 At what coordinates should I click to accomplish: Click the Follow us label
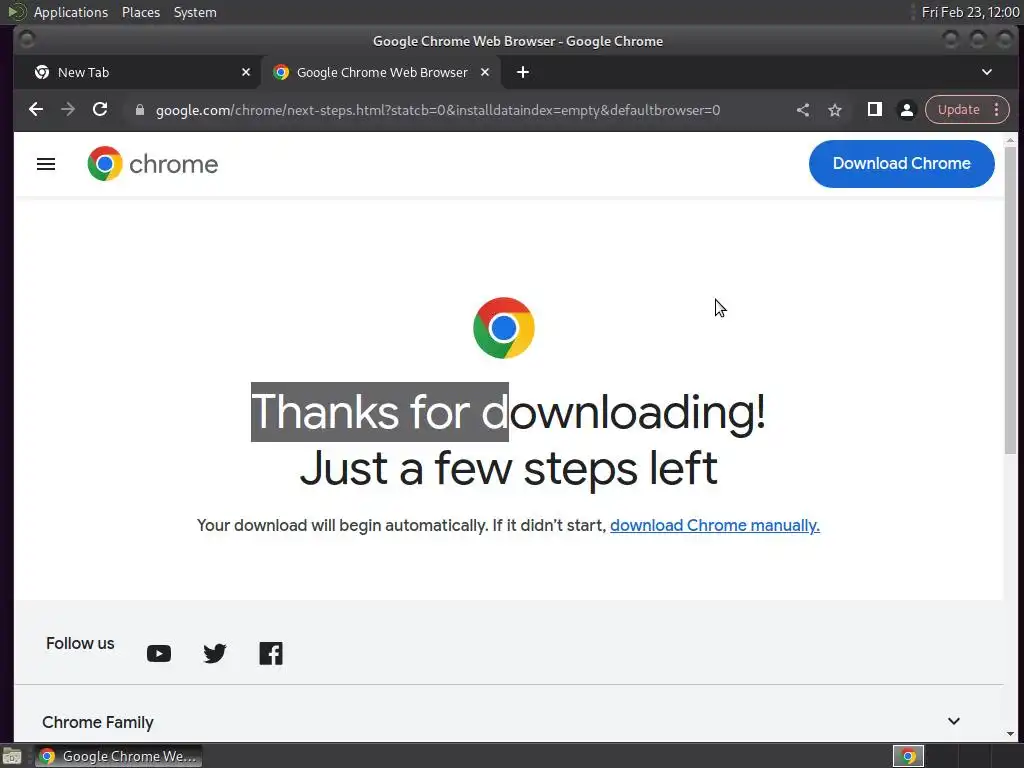(80, 643)
